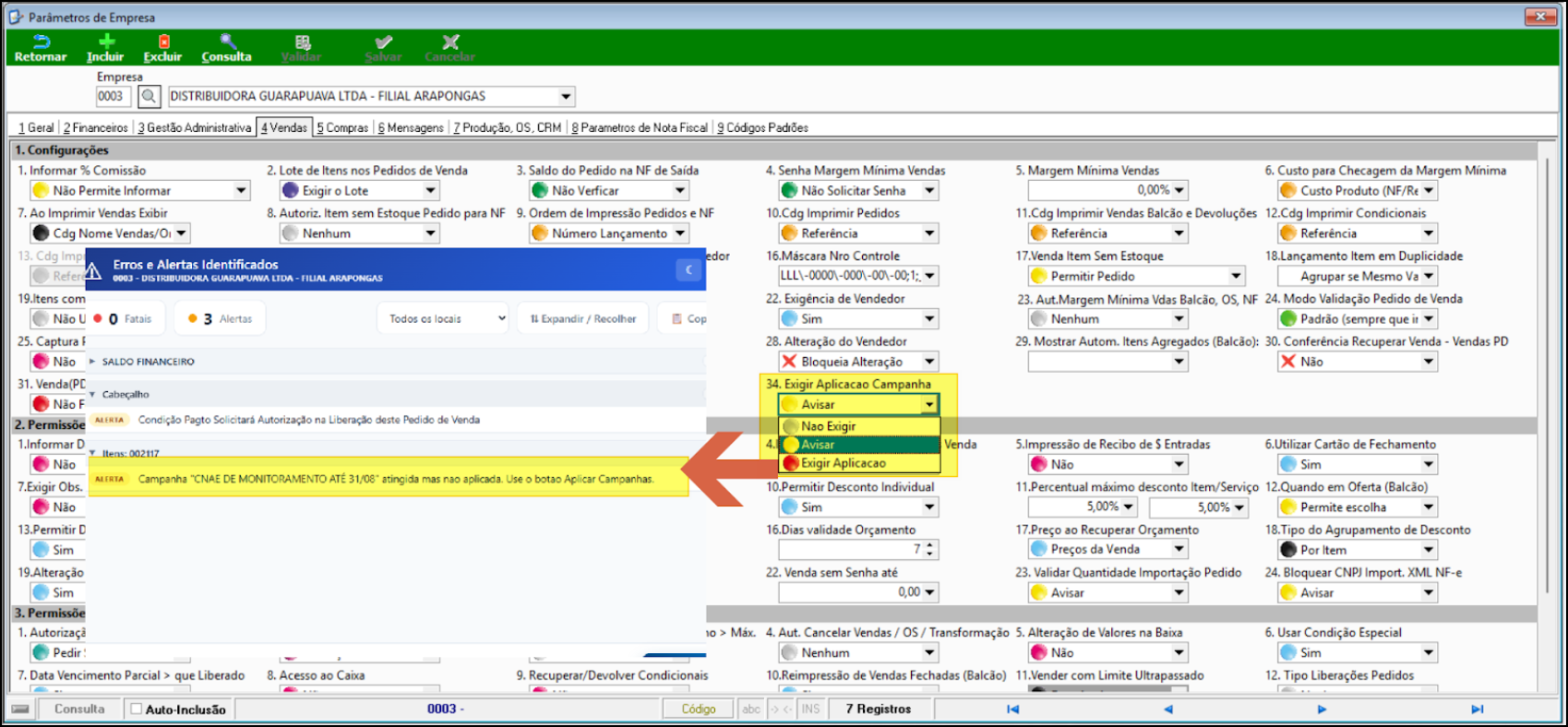Open 8 Parametros de Nota Fiscal tab
The image size is (1568, 727).
point(640,127)
